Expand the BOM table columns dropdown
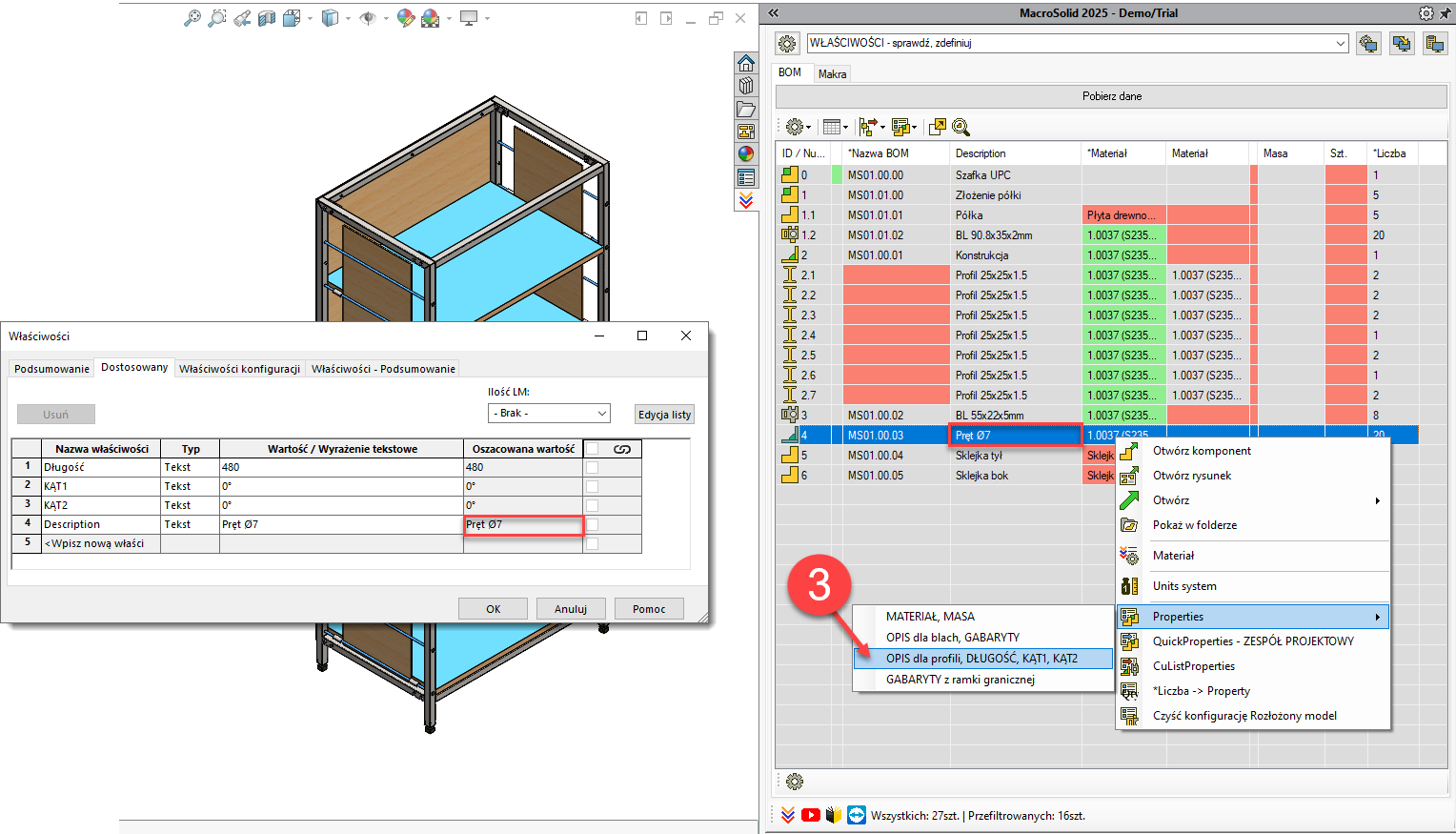 click(845, 128)
